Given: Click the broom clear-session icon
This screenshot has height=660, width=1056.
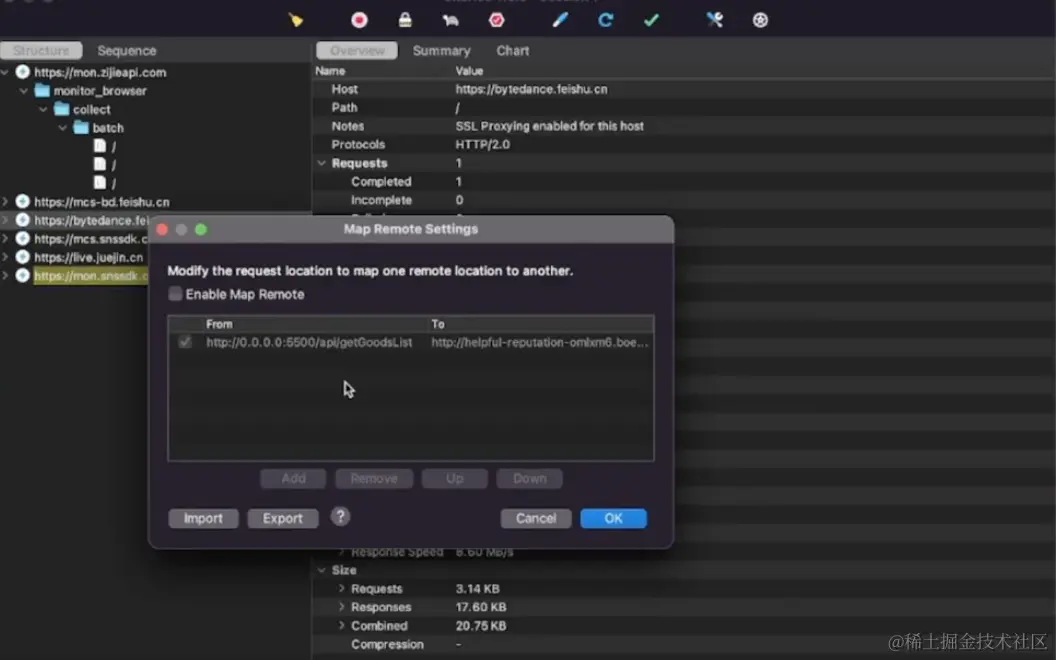Looking at the screenshot, I should coord(296,20).
